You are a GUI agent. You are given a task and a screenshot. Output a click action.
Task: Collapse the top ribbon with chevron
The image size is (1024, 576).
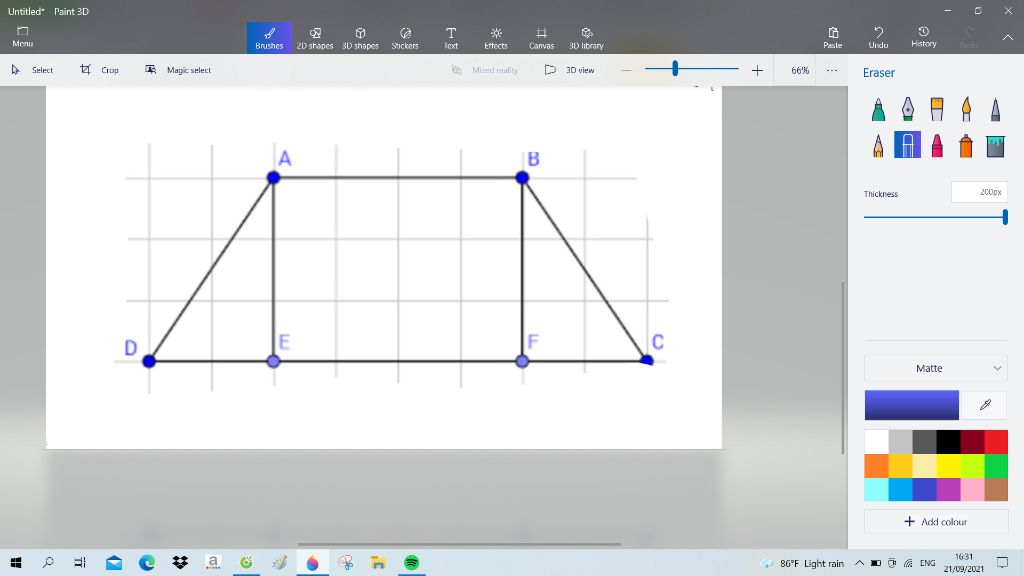point(1008,37)
